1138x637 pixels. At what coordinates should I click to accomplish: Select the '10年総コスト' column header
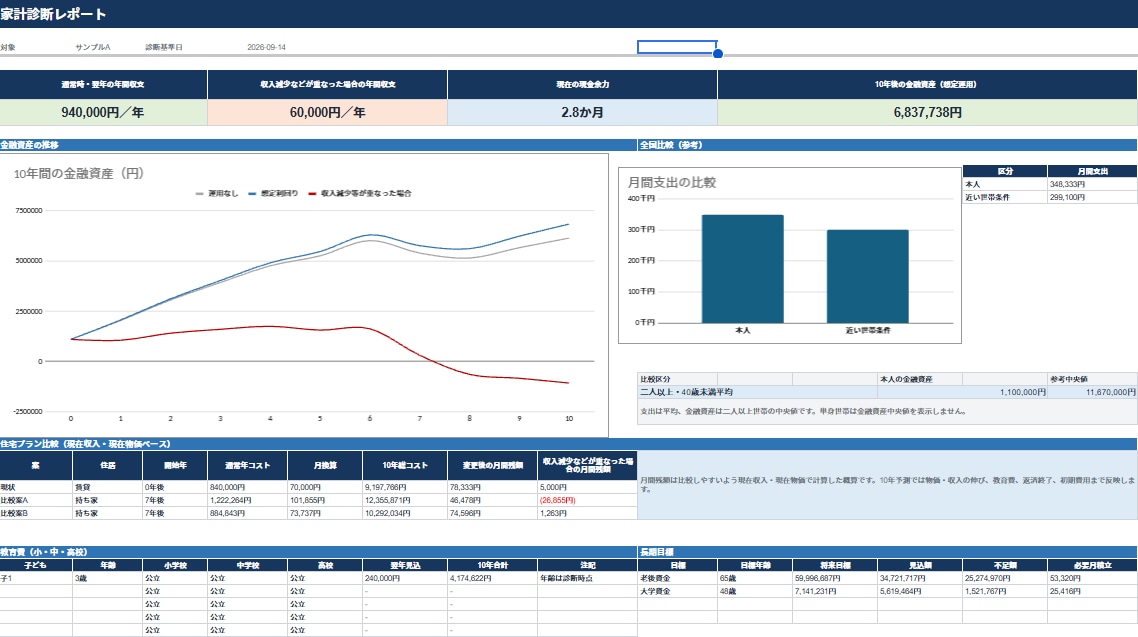[x=405, y=465]
